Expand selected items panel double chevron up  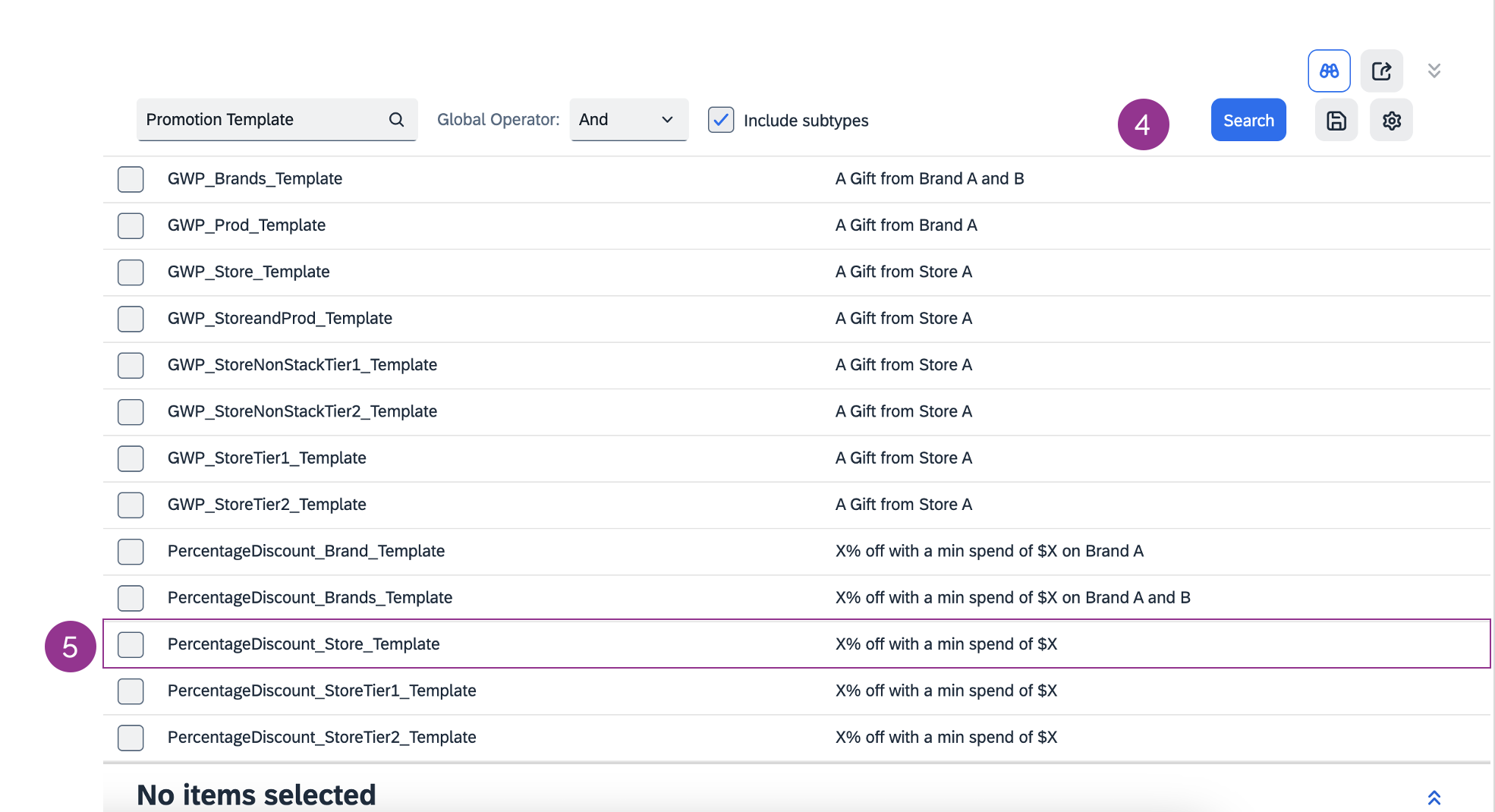pos(1434,798)
